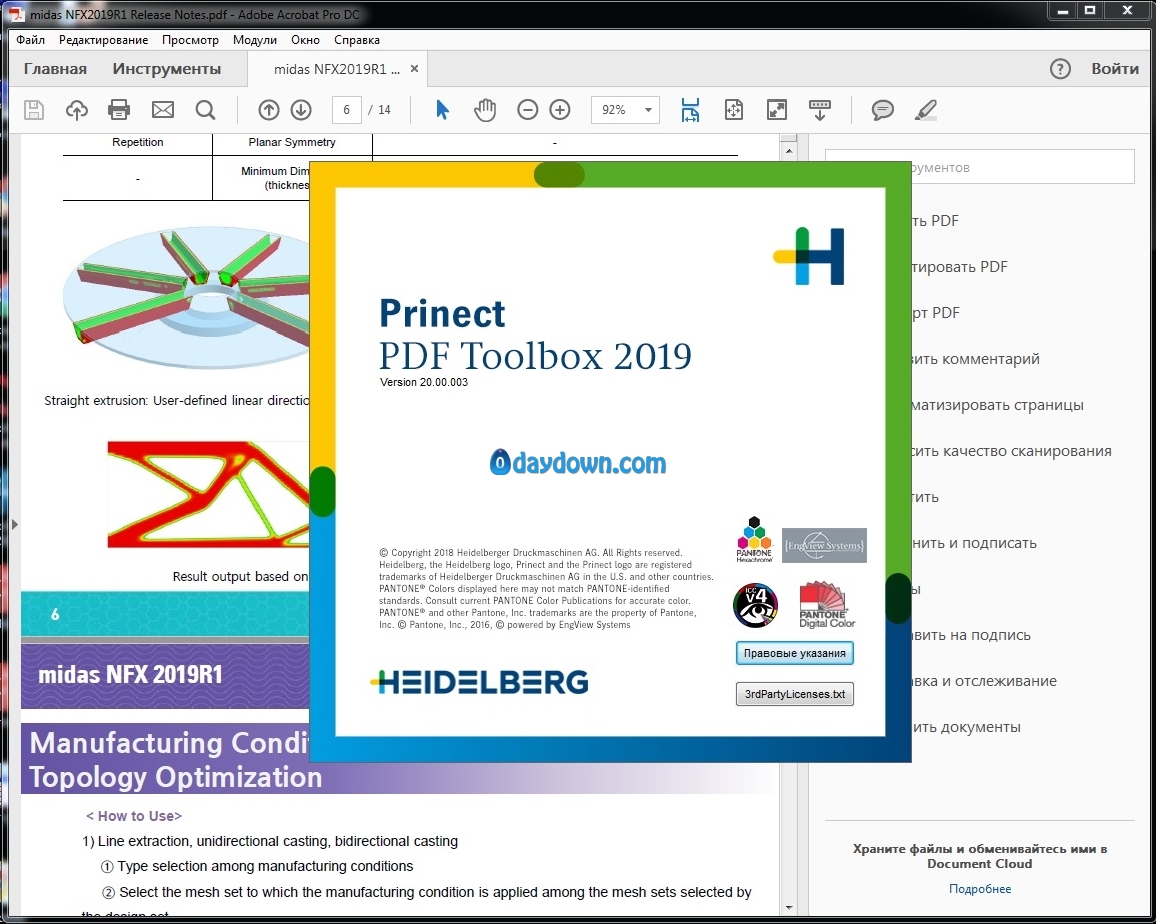Open the Find text magnifier icon
Viewport: 1156px width, 924px height.
(x=205, y=110)
